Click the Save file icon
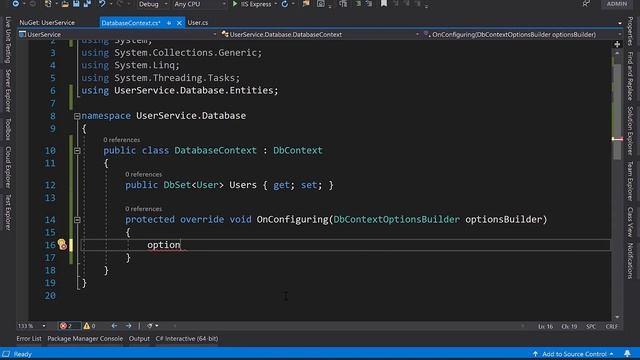Screen dimensions: 640x360 coord(76,4)
